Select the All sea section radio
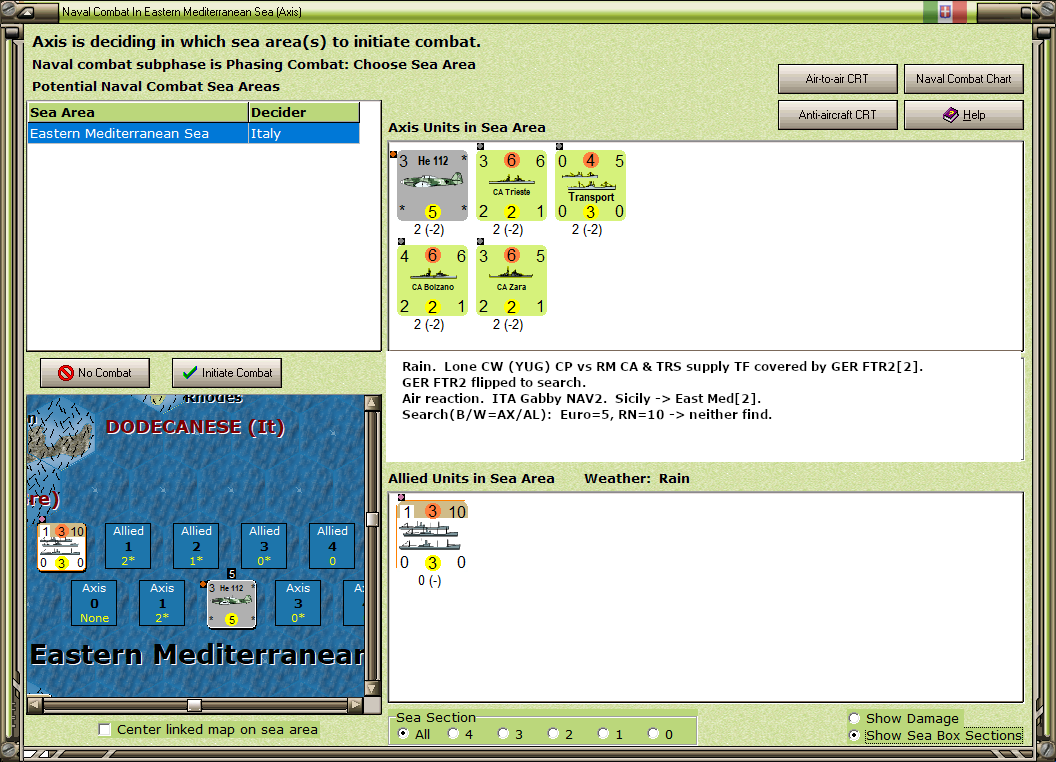Screen dimensions: 1056x762 (x=403, y=734)
